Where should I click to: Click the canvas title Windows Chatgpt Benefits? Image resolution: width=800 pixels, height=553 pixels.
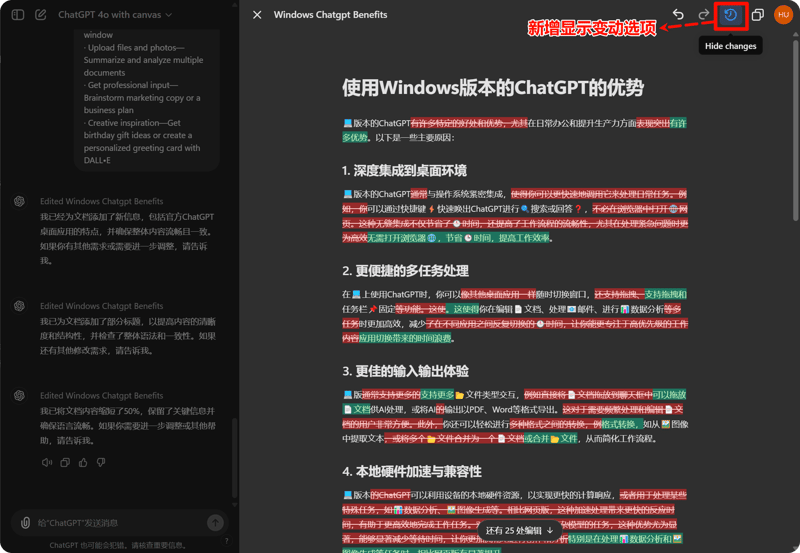coord(330,15)
